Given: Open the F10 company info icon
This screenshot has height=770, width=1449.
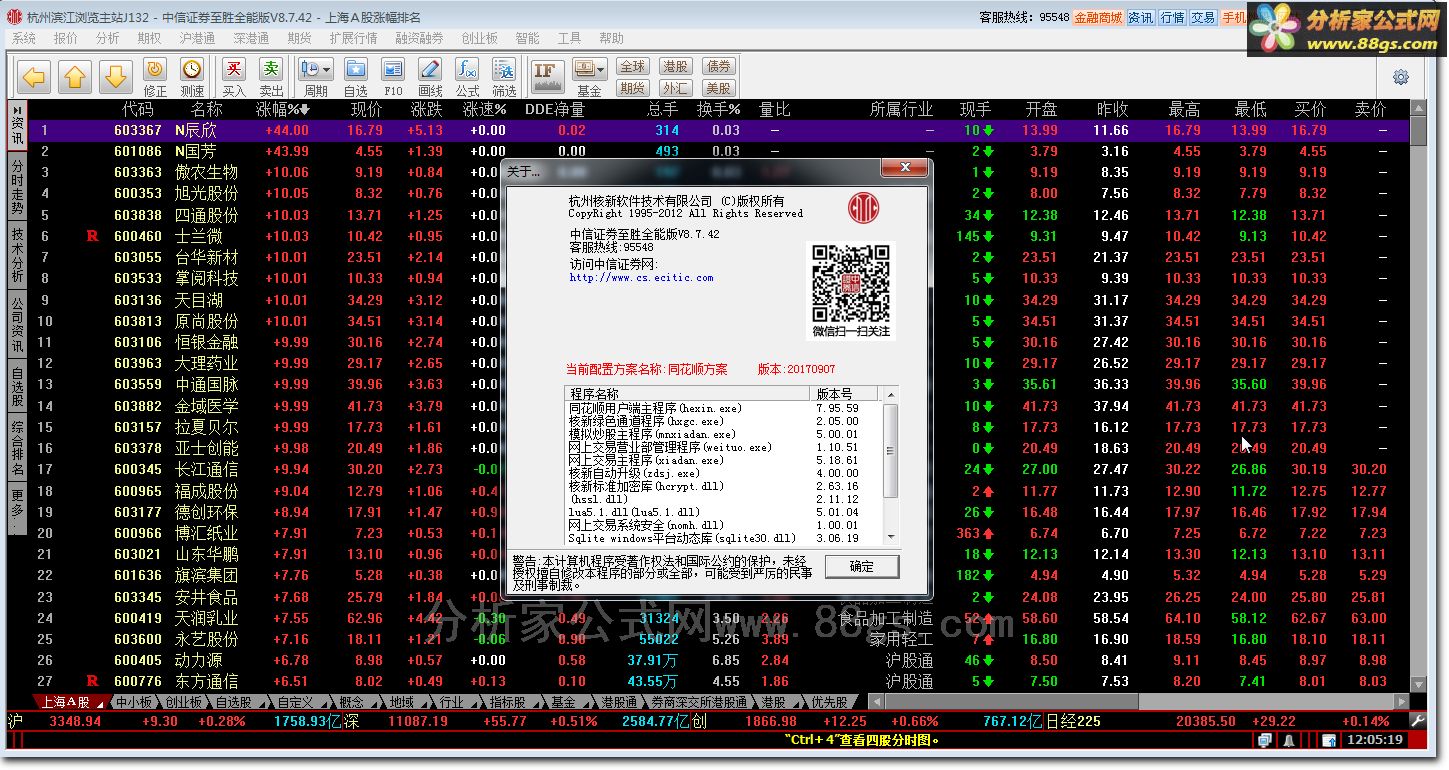Looking at the screenshot, I should click(x=393, y=77).
